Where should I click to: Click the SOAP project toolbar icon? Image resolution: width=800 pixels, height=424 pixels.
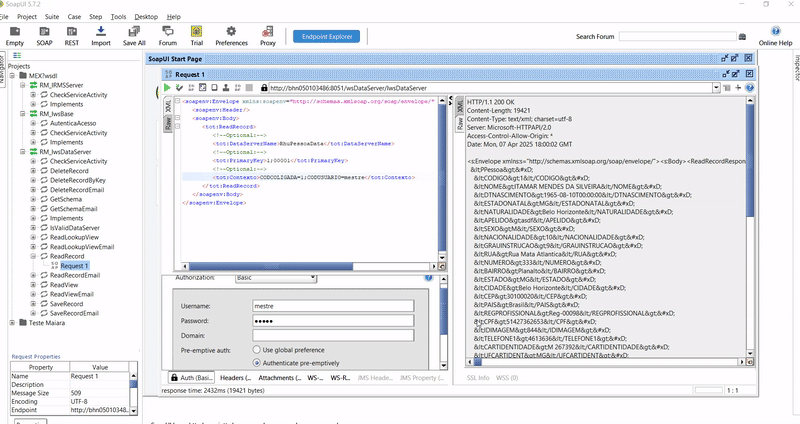44,36
